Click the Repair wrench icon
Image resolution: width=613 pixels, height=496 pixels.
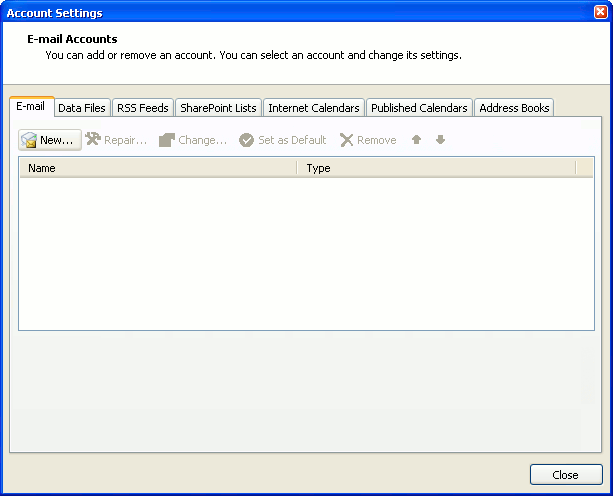[x=93, y=140]
